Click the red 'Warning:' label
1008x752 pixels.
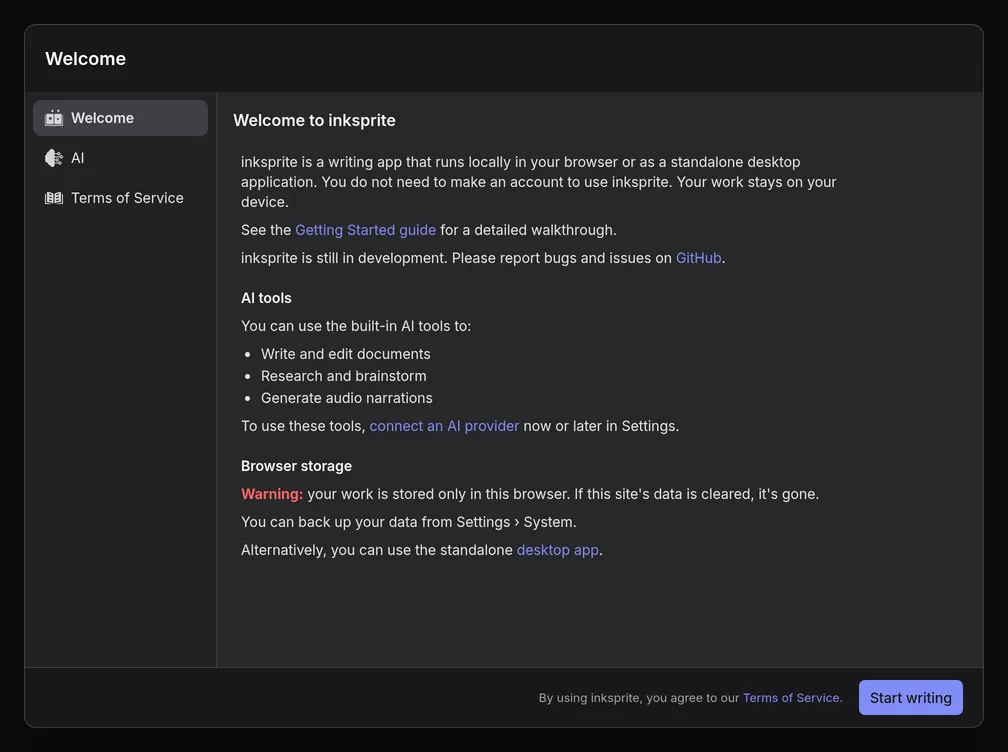(272, 494)
